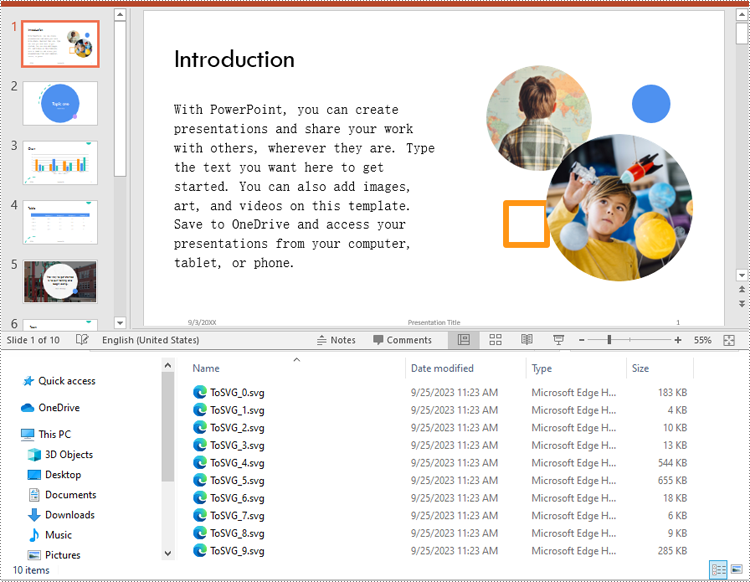Screen dimensions: 750x582
Task: Switch to Reading view
Action: pyautogui.click(x=527, y=340)
